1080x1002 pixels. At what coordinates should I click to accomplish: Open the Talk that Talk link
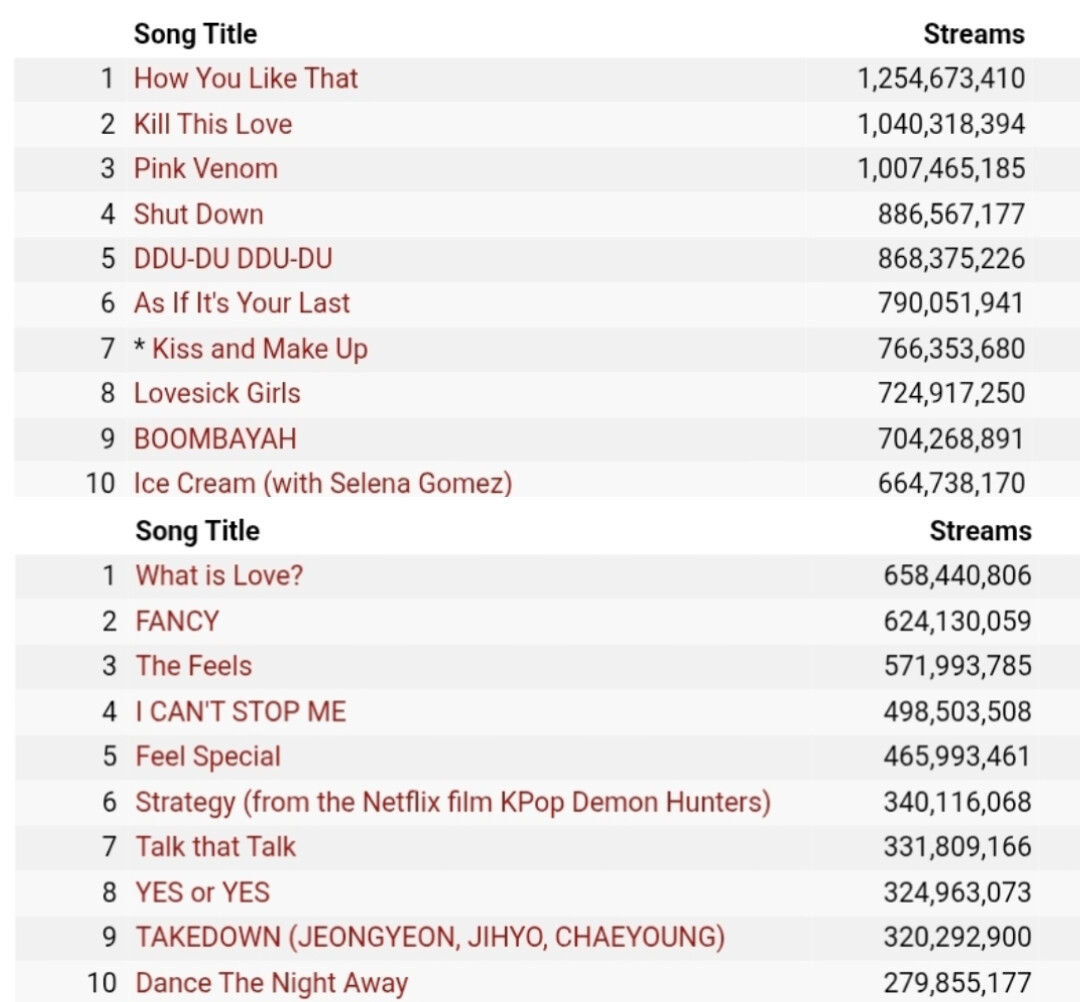216,846
